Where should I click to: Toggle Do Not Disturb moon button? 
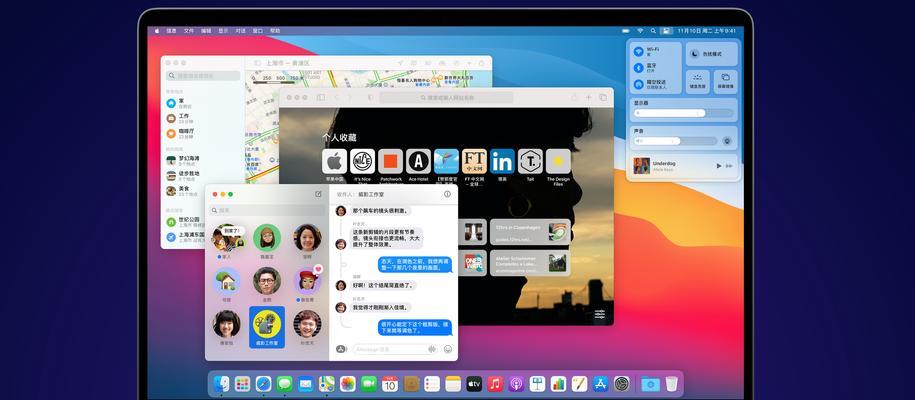point(694,54)
